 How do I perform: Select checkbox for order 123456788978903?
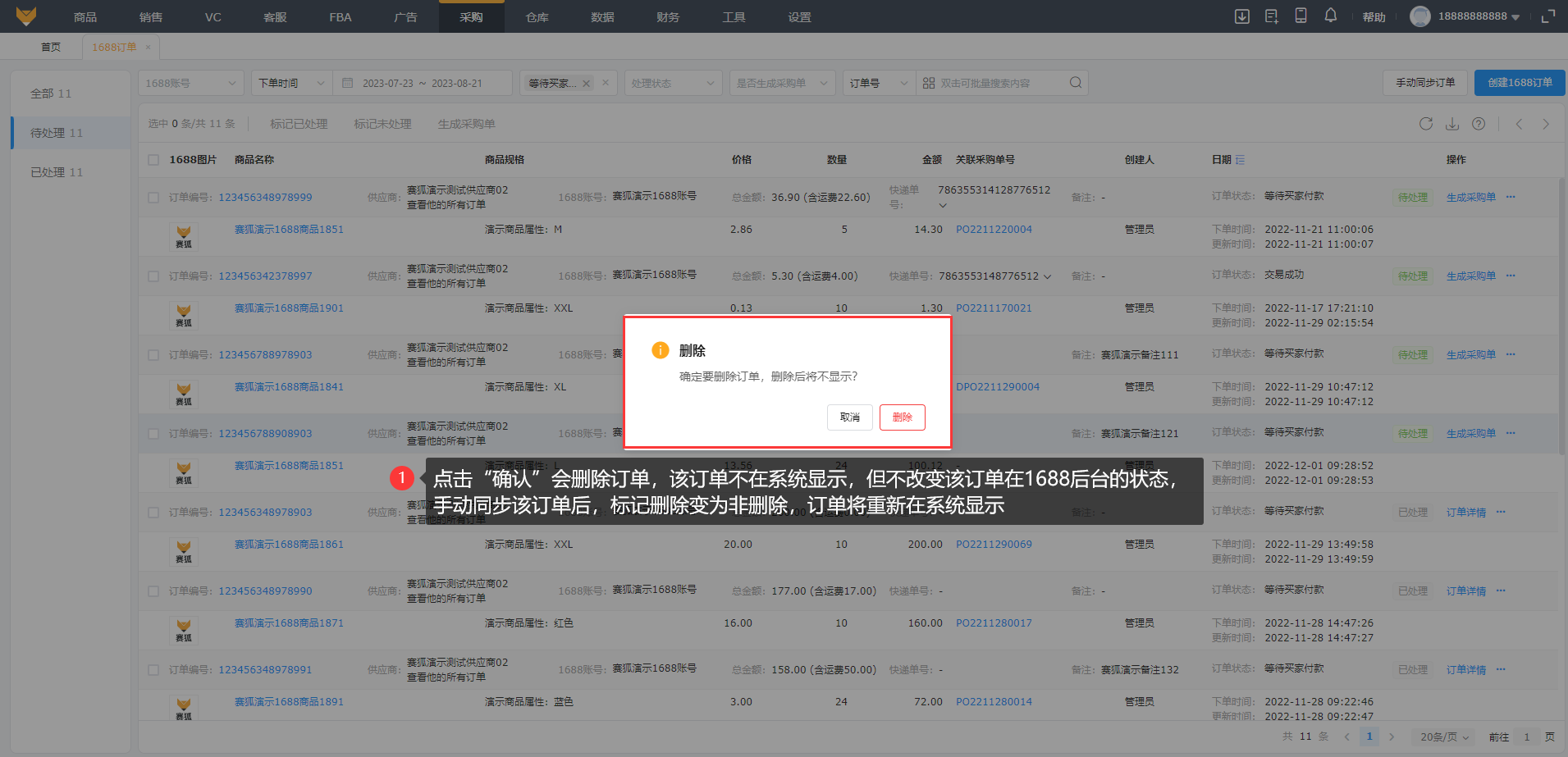pyautogui.click(x=153, y=355)
